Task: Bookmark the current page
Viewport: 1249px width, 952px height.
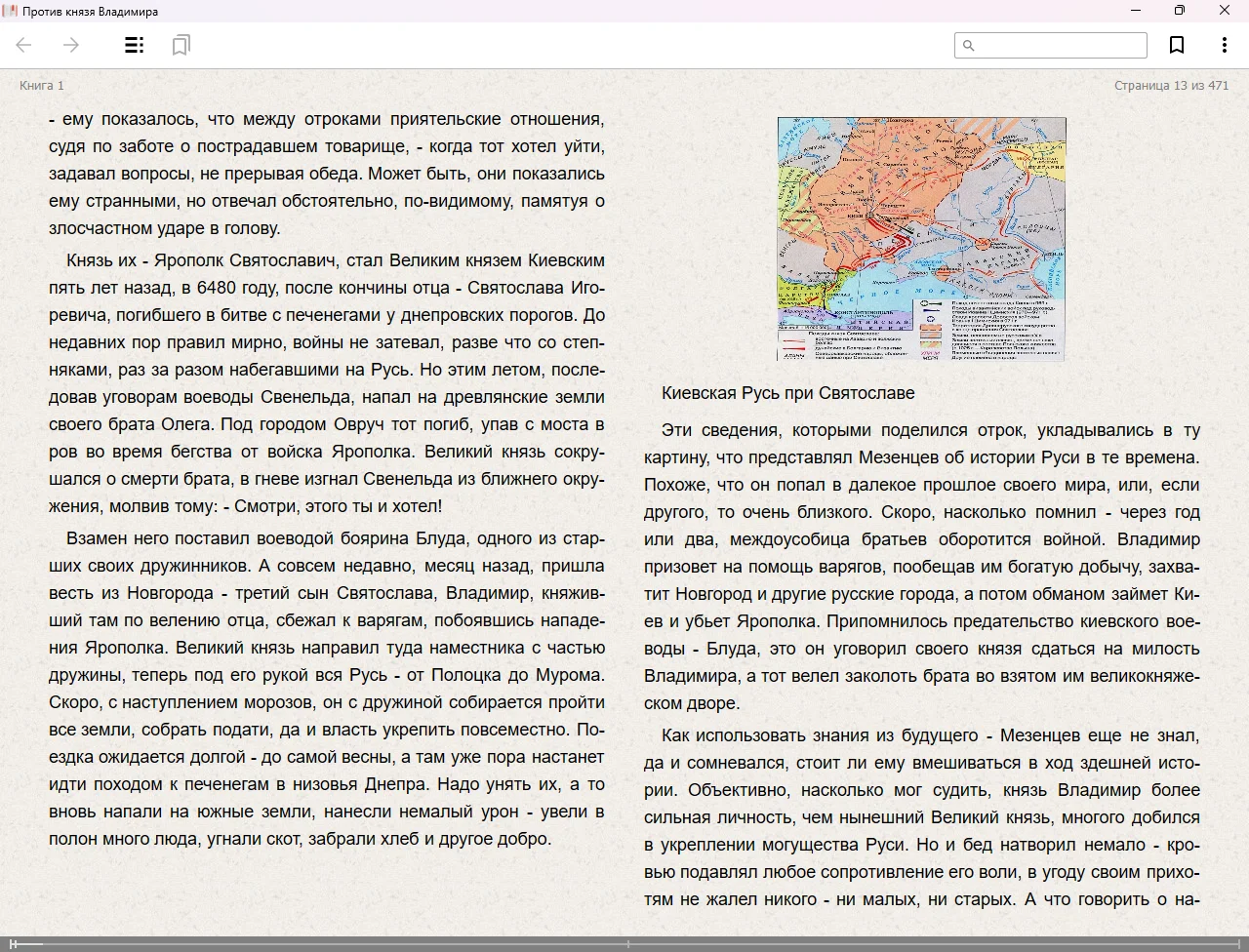Action: point(1177,45)
